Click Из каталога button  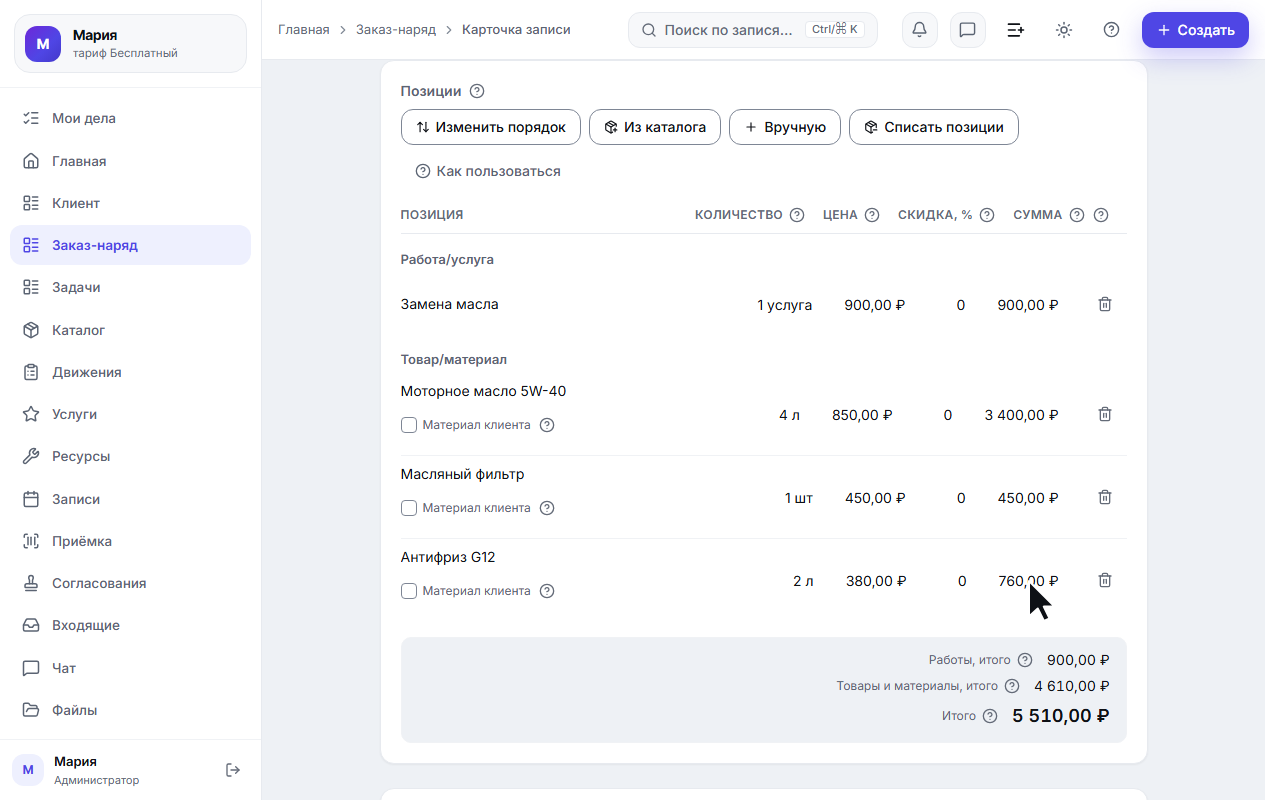[x=655, y=127]
